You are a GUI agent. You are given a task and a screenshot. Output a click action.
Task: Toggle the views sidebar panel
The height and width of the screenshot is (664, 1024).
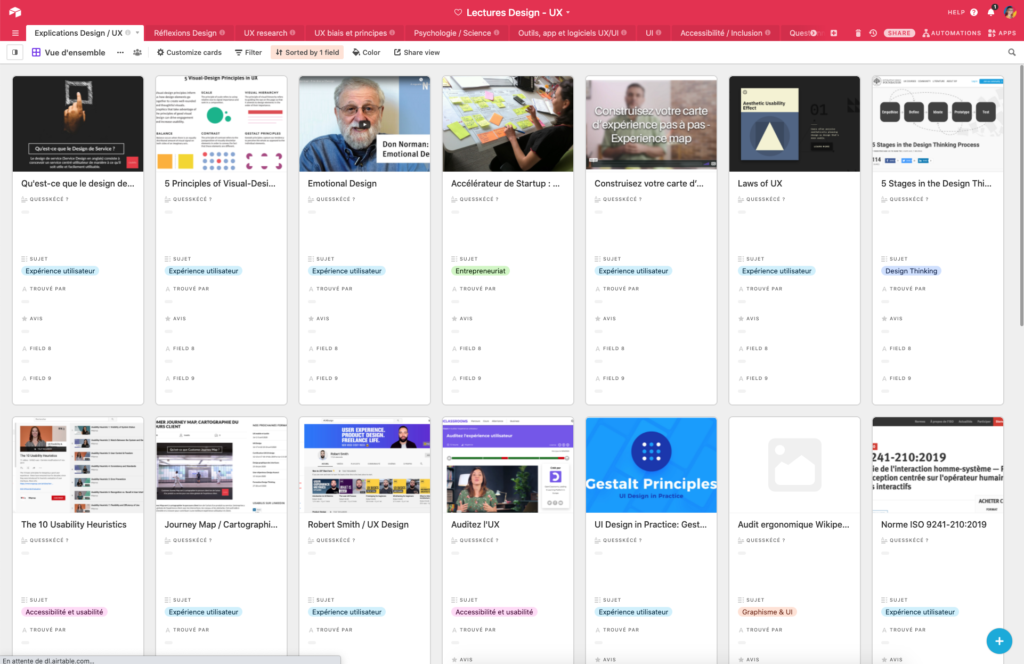[14, 52]
